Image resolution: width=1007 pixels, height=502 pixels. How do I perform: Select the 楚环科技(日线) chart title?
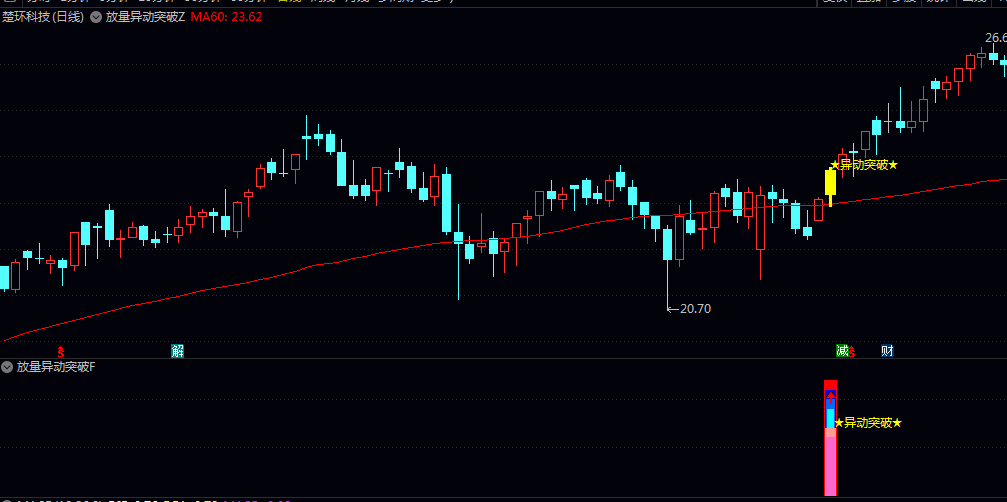click(43, 17)
